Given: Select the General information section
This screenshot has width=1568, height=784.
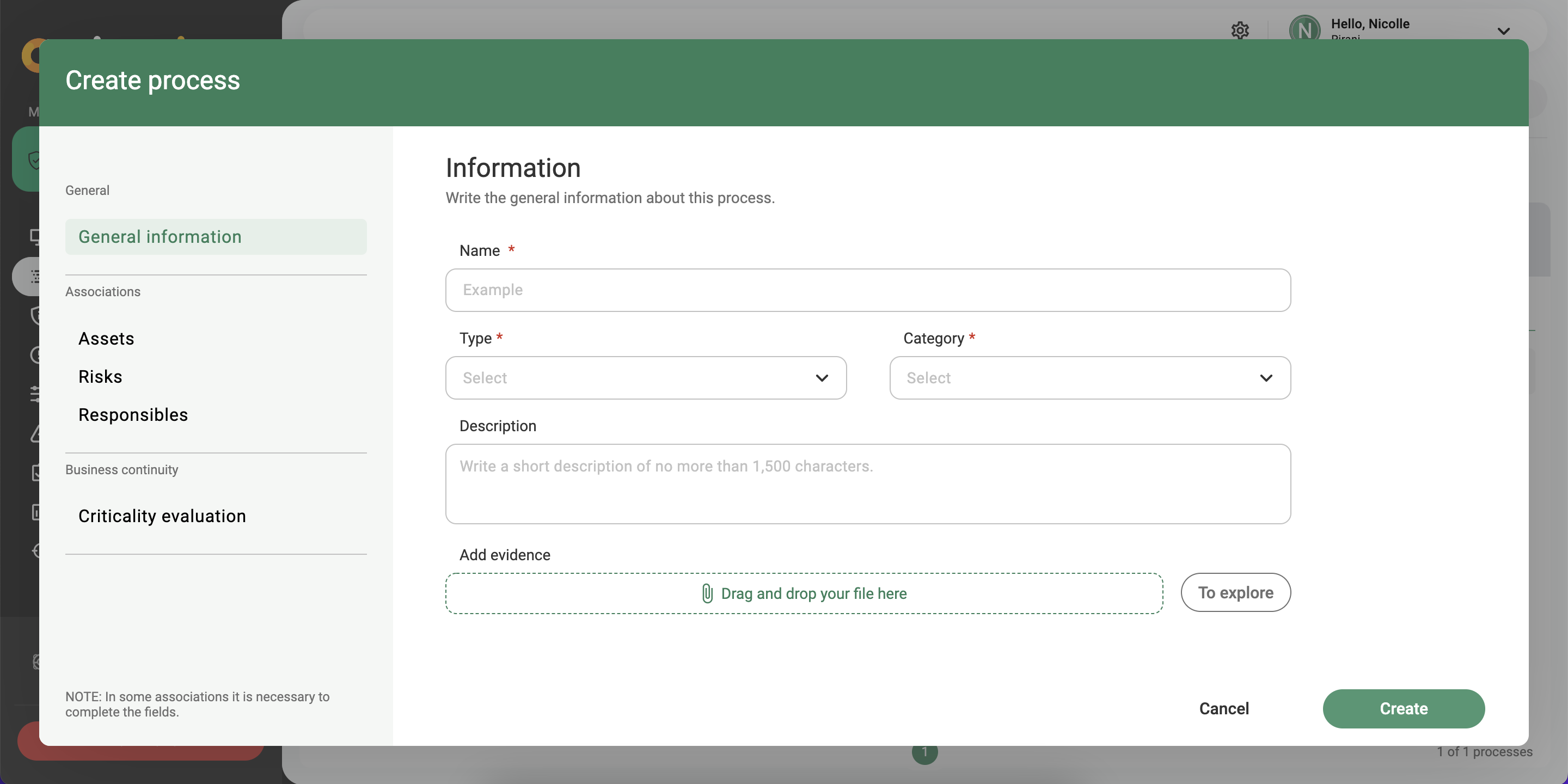Looking at the screenshot, I should (160, 237).
